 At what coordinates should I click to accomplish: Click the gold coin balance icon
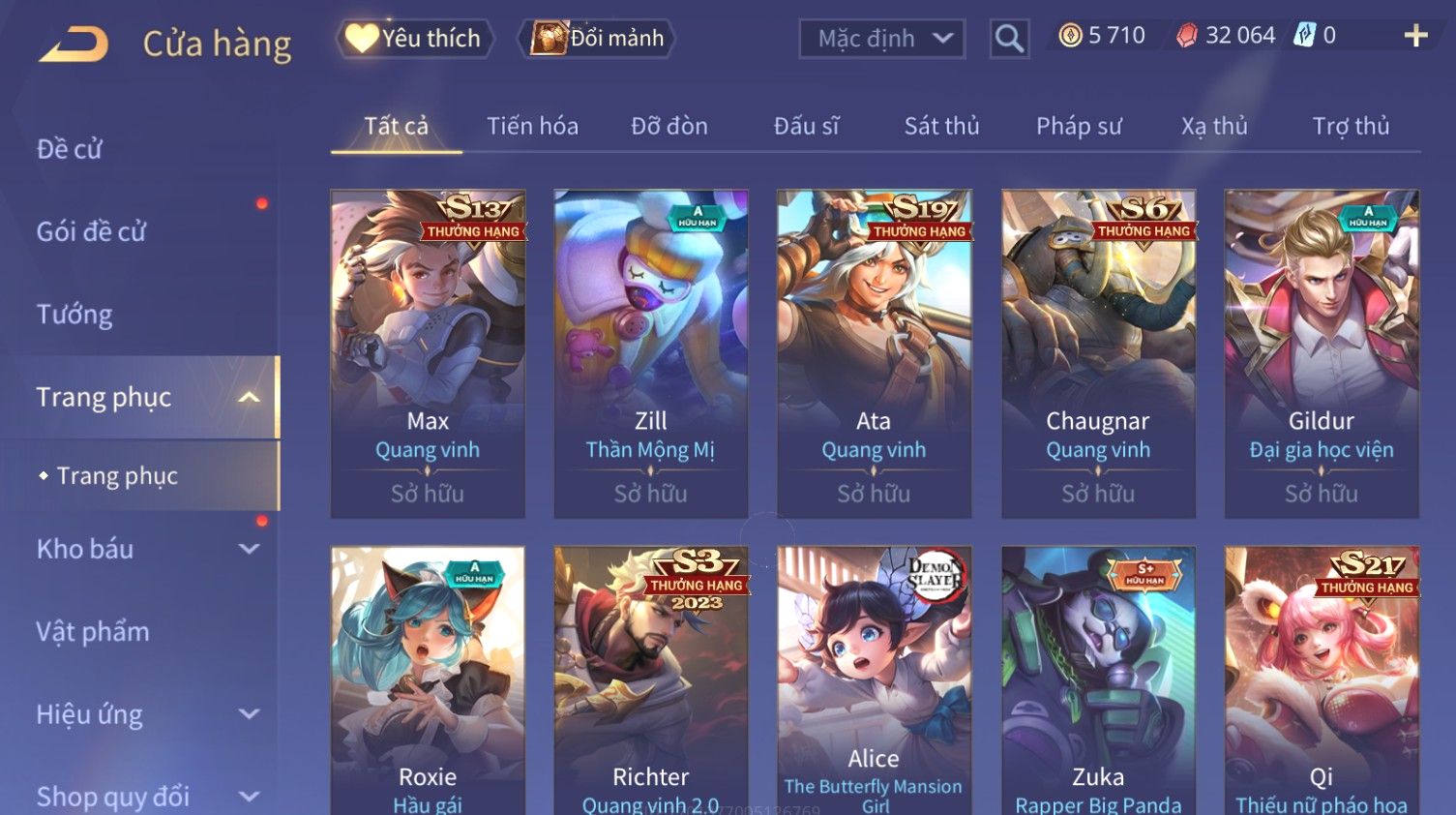point(1070,36)
